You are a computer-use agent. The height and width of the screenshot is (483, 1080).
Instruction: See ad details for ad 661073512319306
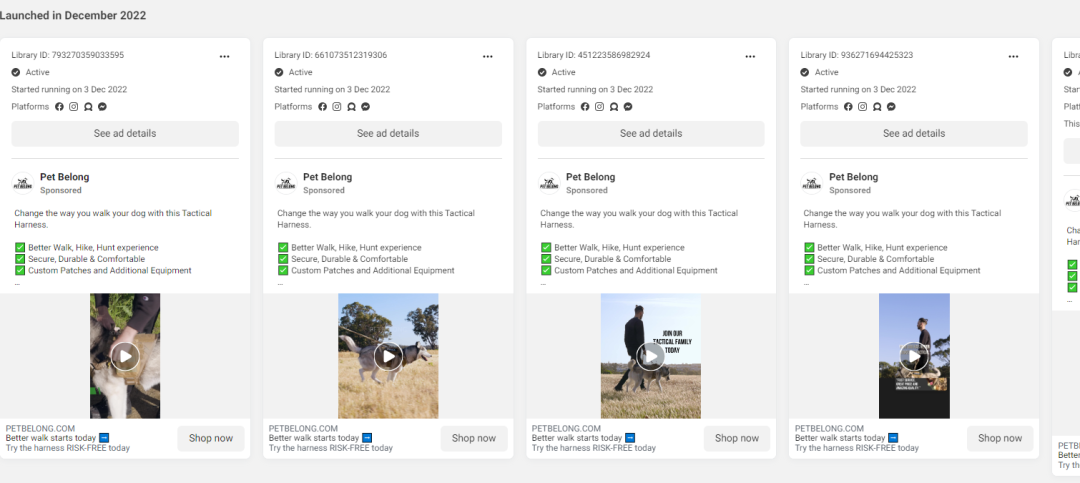coord(388,134)
